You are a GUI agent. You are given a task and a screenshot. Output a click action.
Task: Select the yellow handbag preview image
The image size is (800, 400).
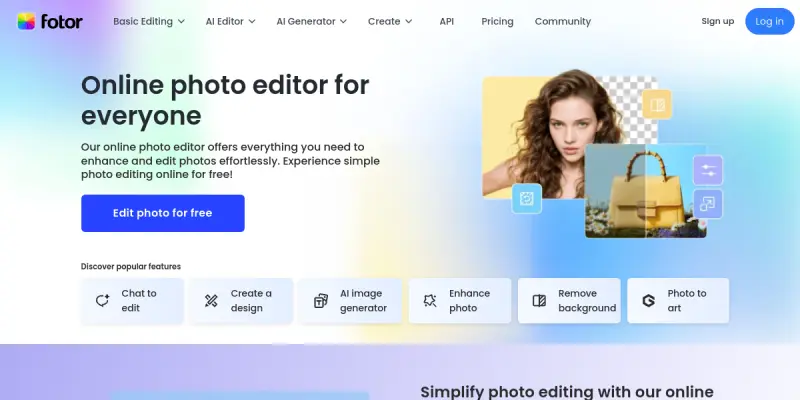click(645, 191)
